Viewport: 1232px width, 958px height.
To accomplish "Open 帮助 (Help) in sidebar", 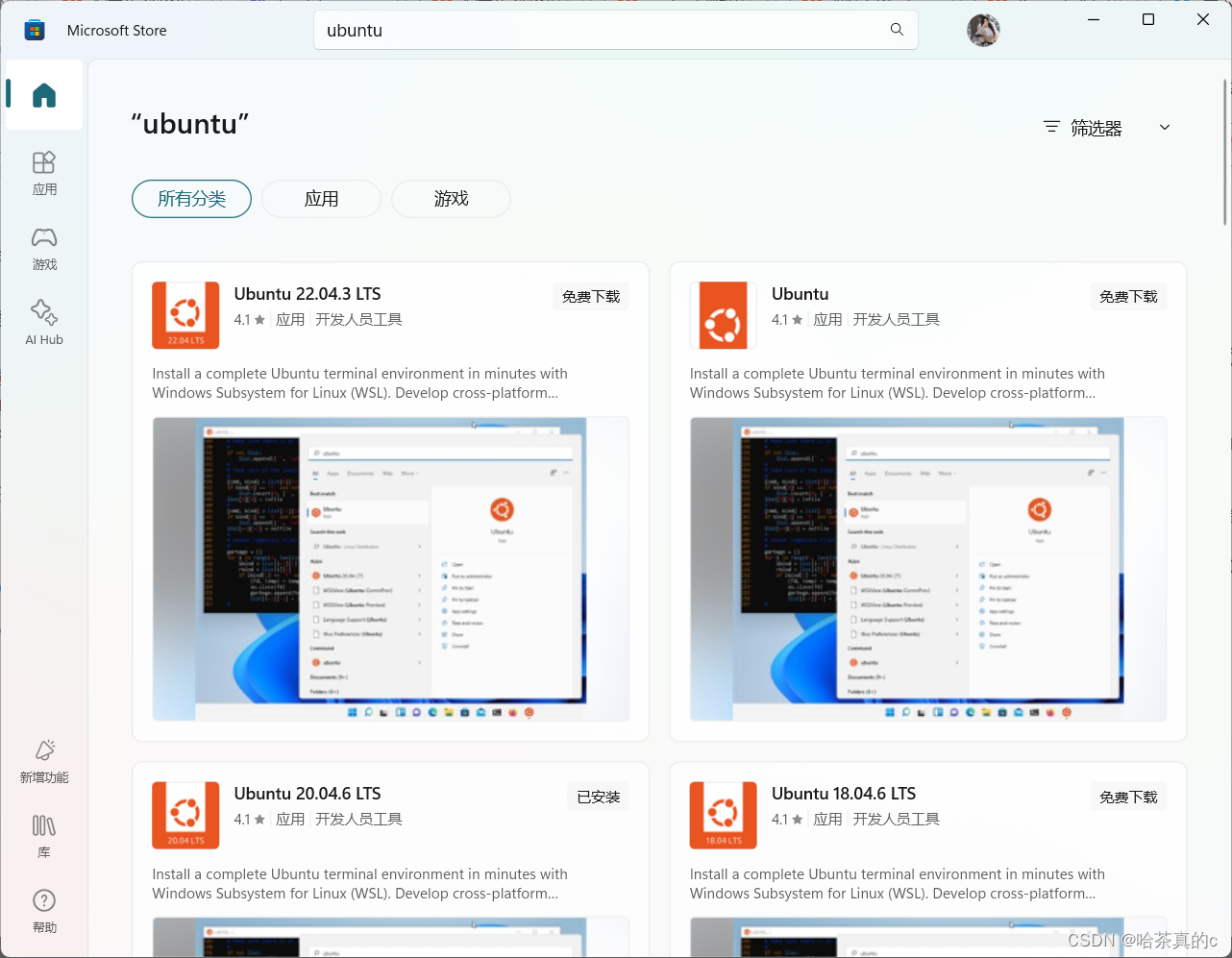I will (44, 911).
